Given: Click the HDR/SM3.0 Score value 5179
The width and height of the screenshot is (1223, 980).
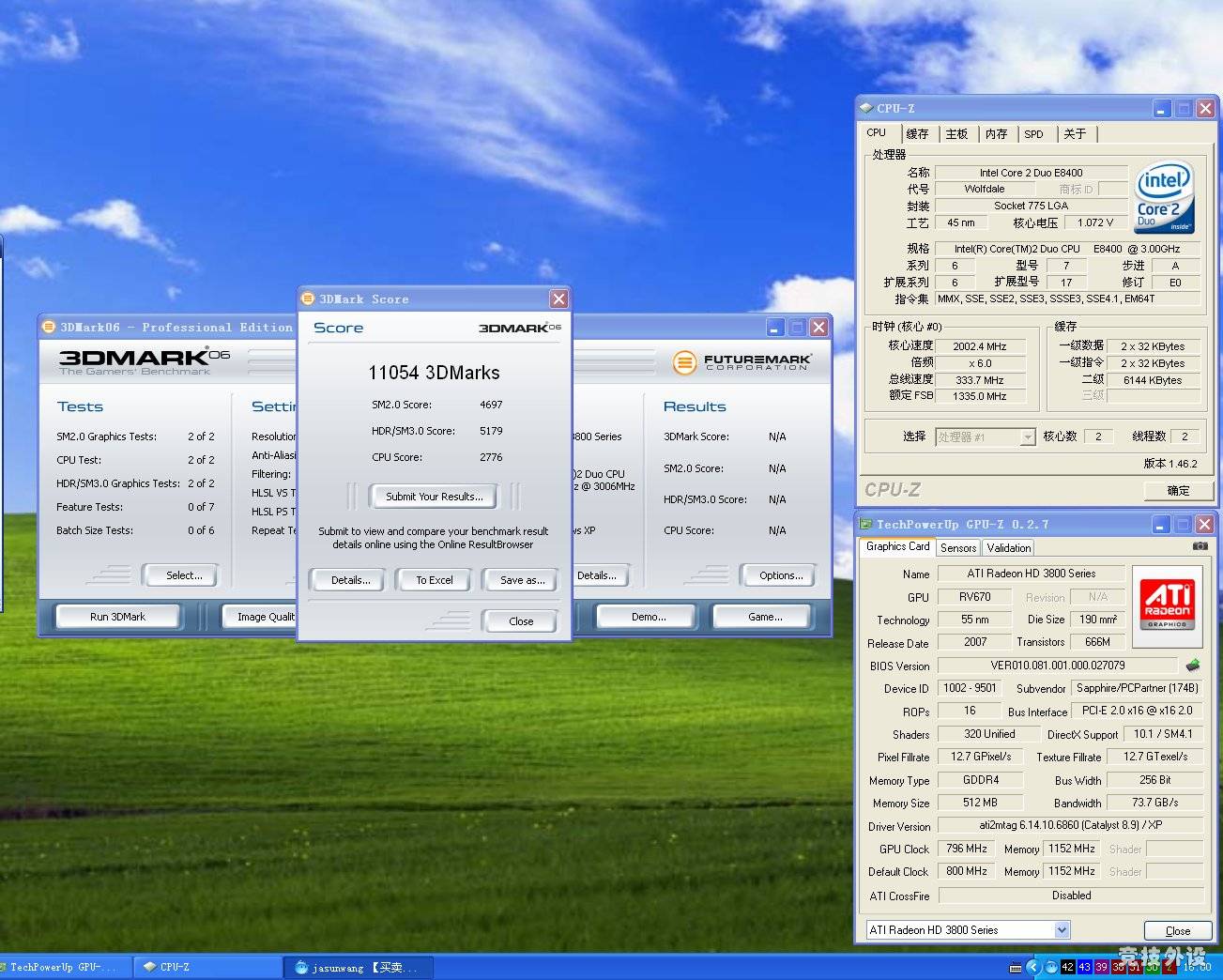Looking at the screenshot, I should point(491,431).
